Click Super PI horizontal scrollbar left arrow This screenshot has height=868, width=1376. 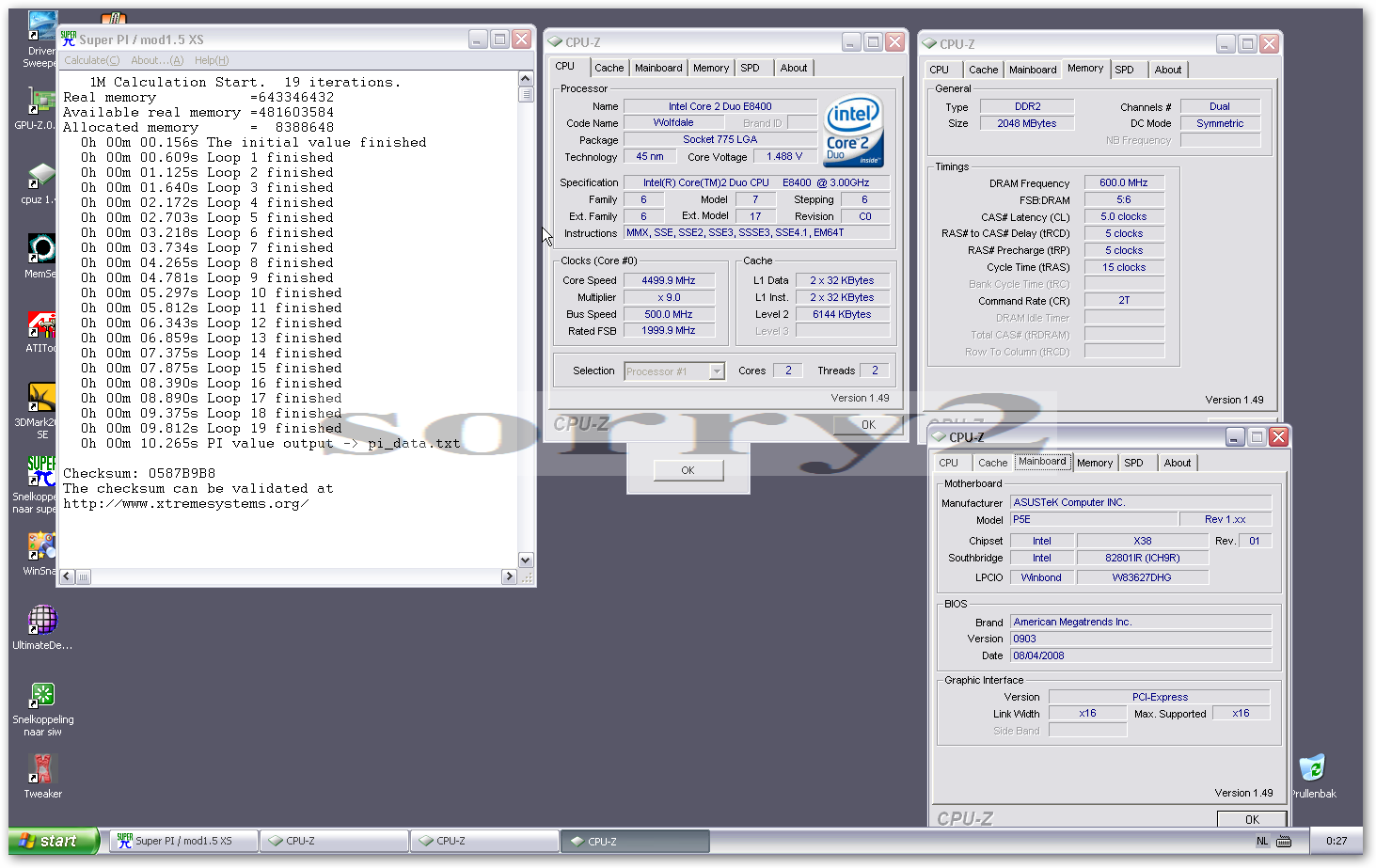click(67, 576)
